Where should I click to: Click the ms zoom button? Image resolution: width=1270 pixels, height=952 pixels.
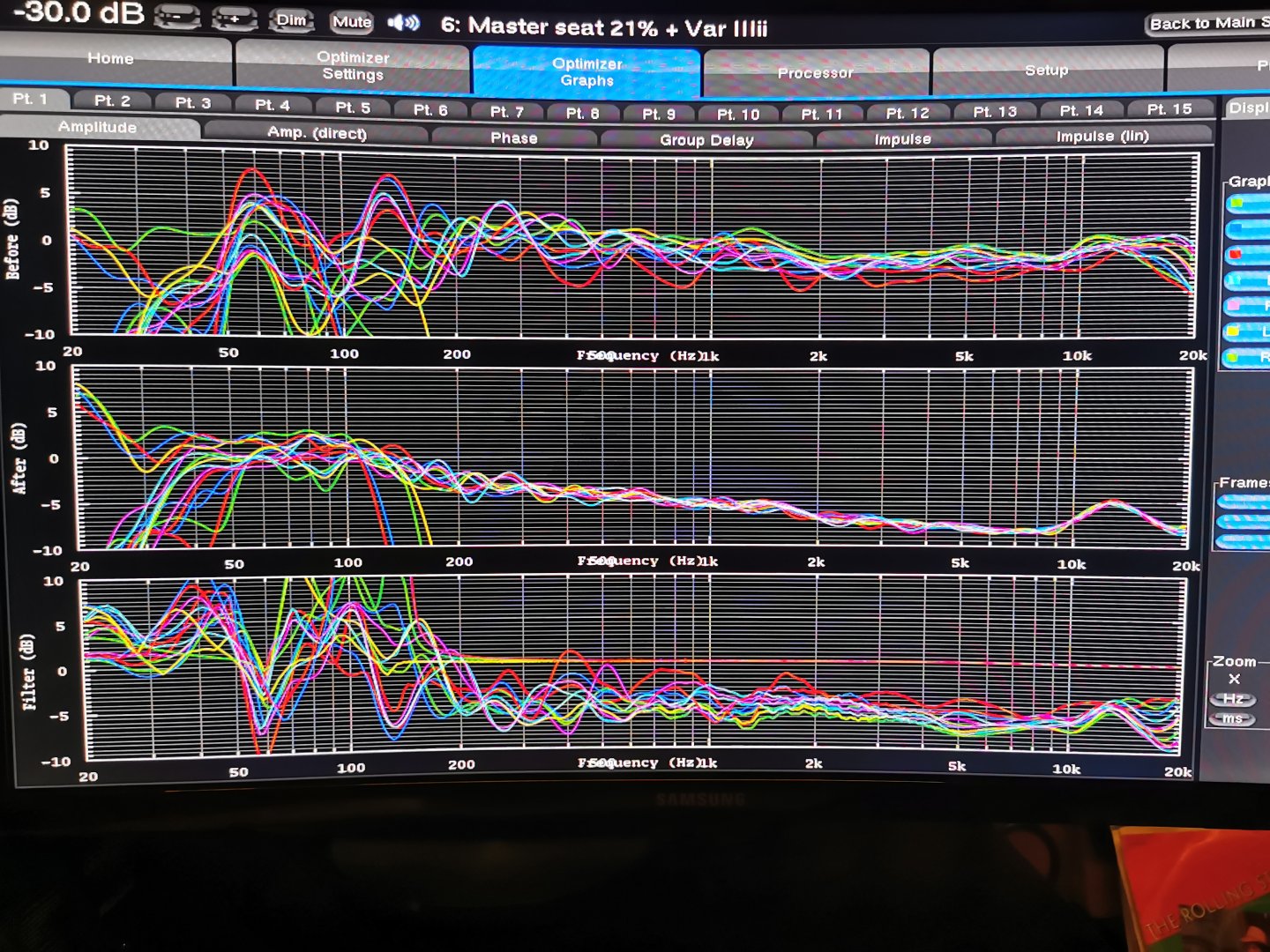1233,719
